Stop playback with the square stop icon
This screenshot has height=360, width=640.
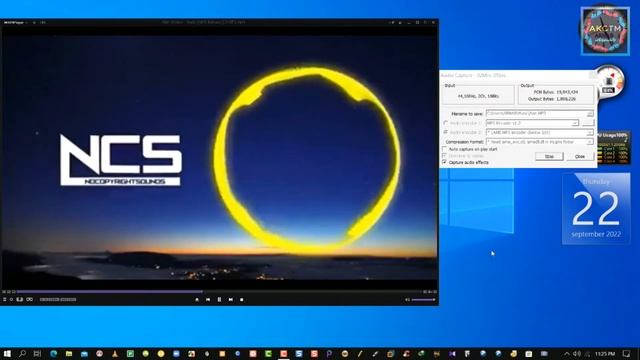click(242, 300)
